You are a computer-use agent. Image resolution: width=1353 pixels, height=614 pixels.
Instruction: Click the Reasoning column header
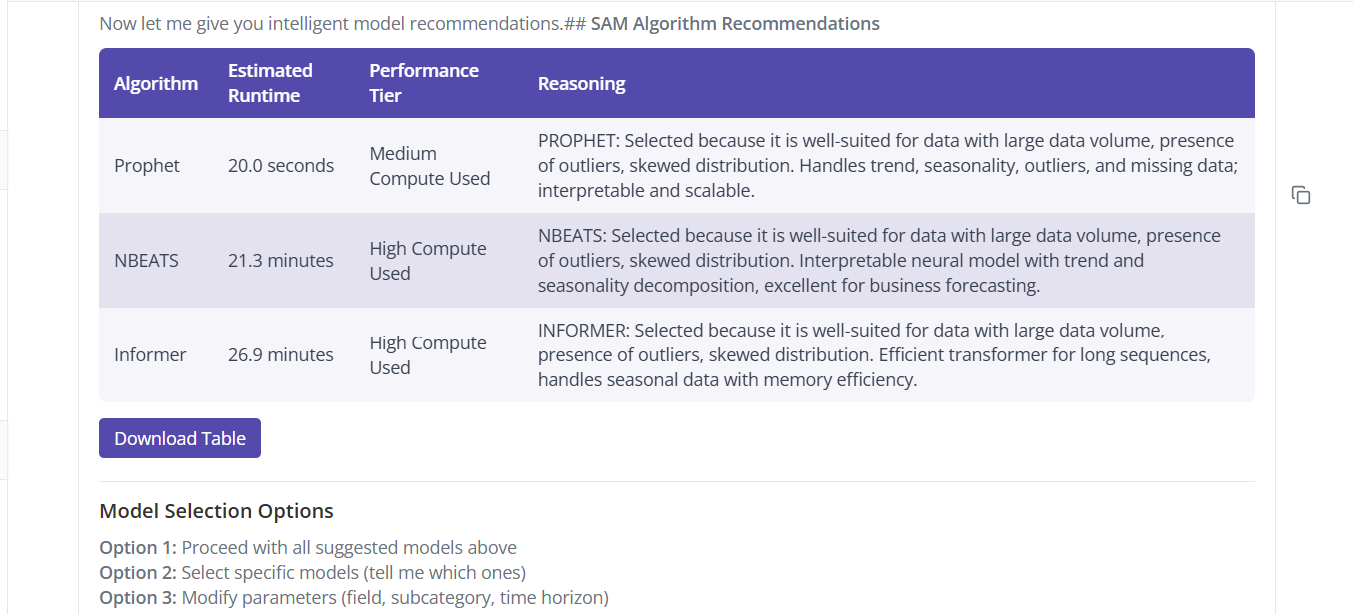pos(581,83)
